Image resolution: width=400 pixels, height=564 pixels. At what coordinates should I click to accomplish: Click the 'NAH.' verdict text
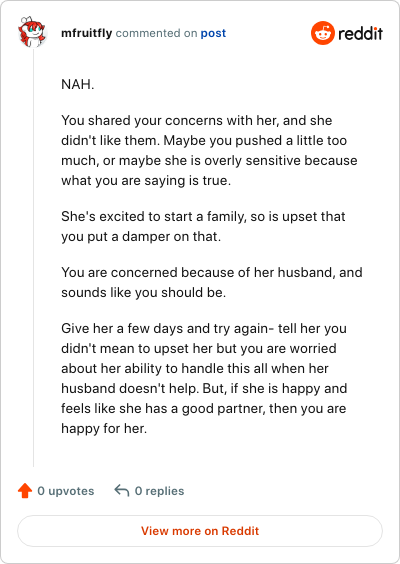78,85
